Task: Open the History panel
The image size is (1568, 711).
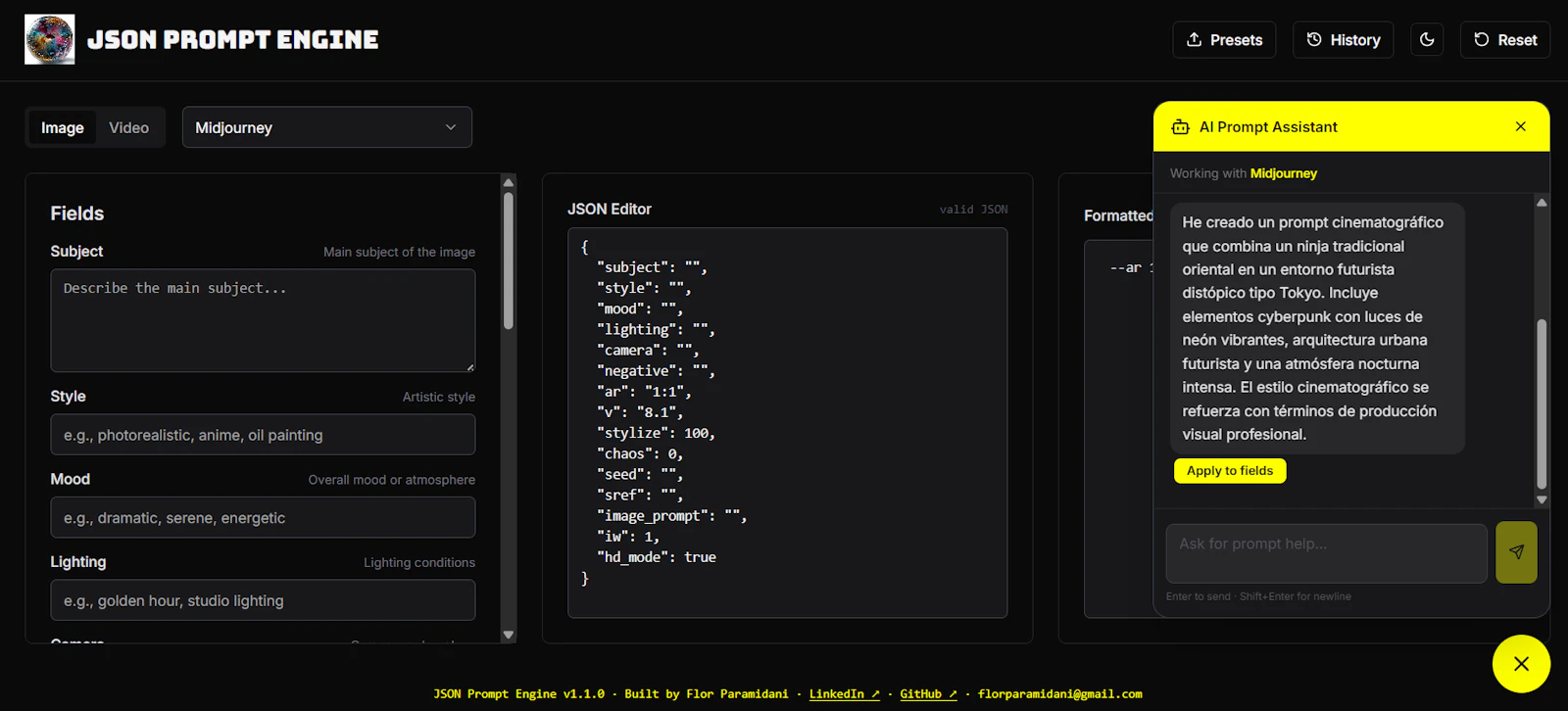Action: pyautogui.click(x=1343, y=40)
